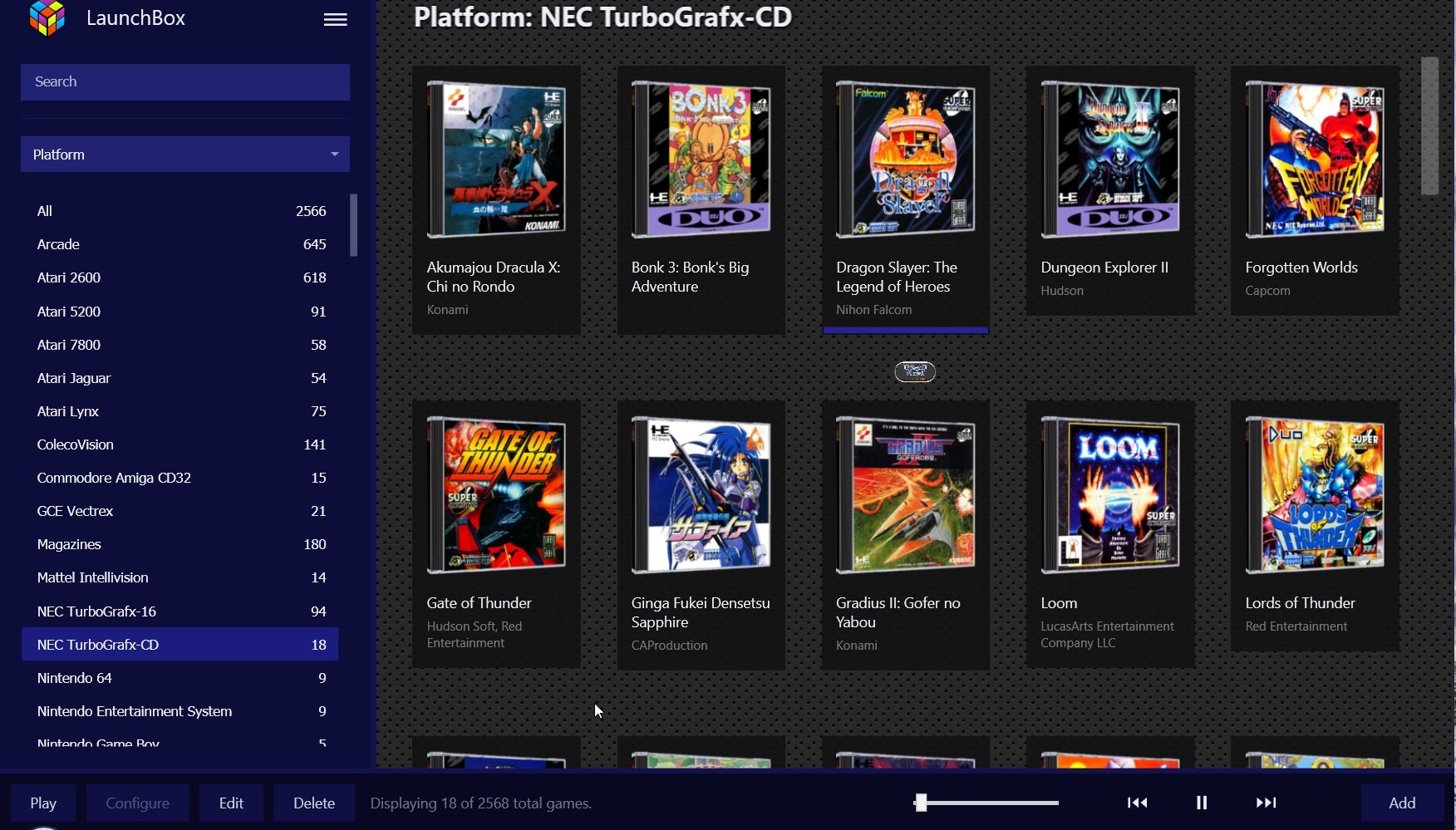Viewport: 1456px width, 830px height.
Task: Select the Atari 7800 platform
Action: click(180, 345)
